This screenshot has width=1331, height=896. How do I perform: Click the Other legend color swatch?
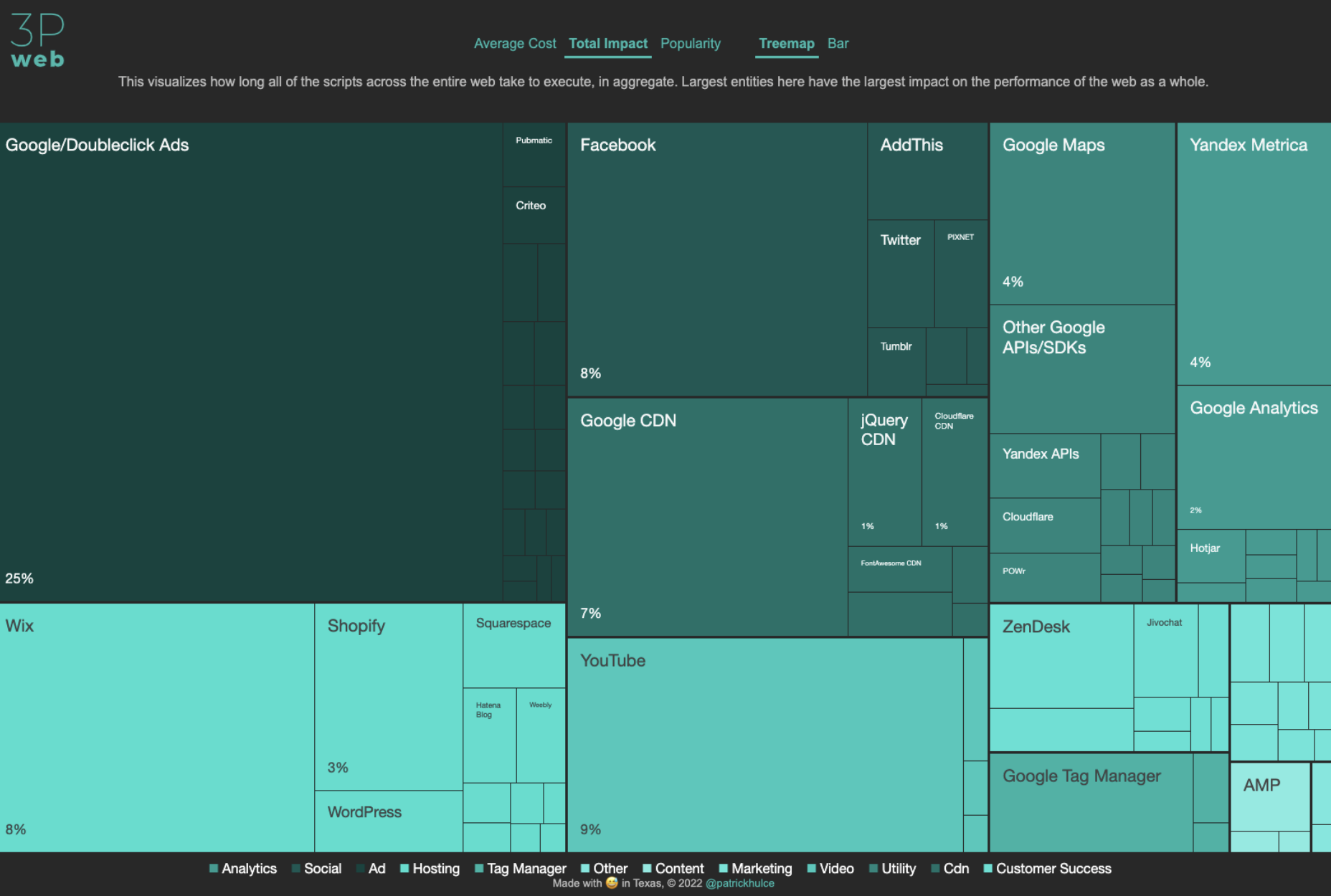[x=585, y=869]
